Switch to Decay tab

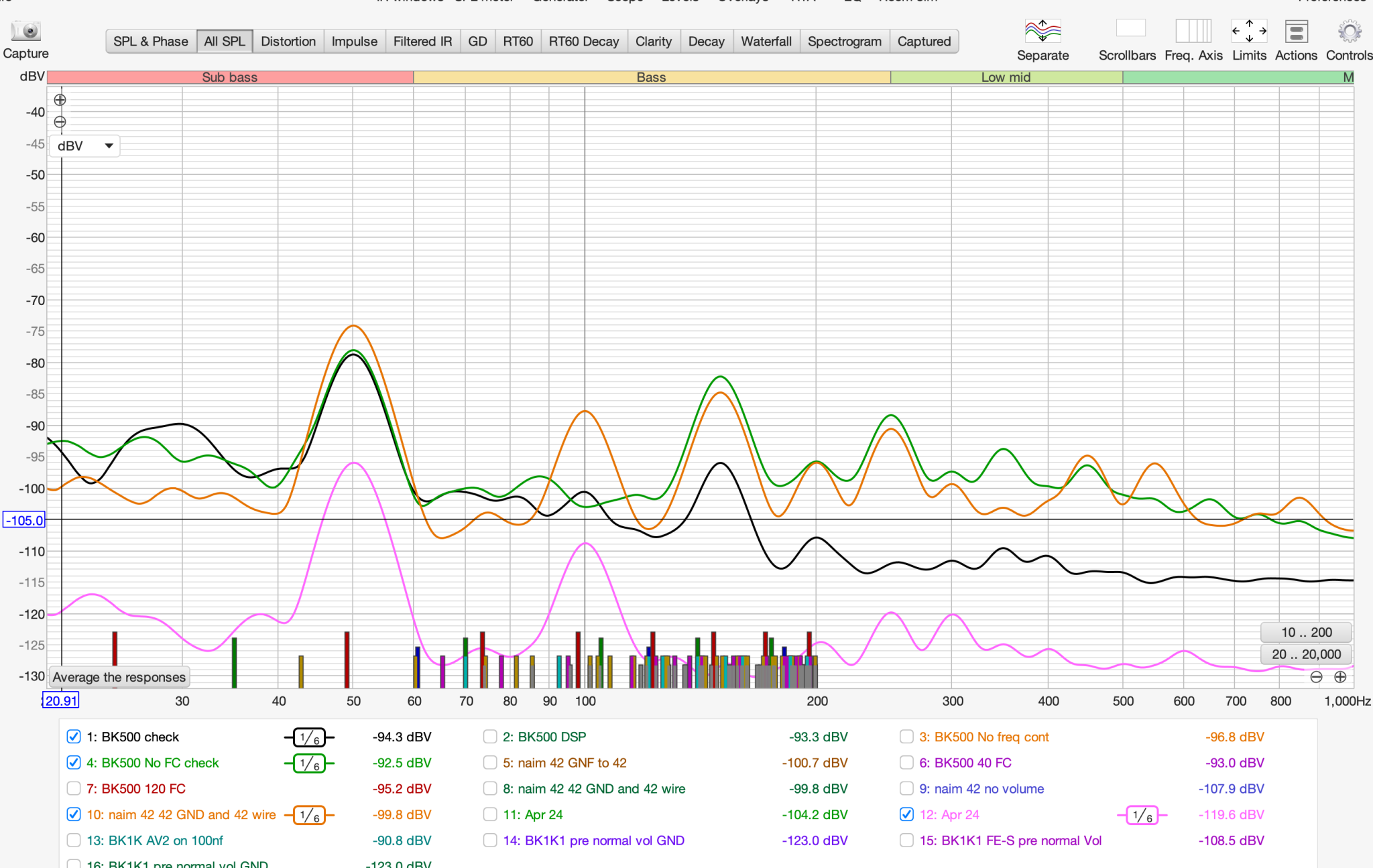pyautogui.click(x=707, y=42)
